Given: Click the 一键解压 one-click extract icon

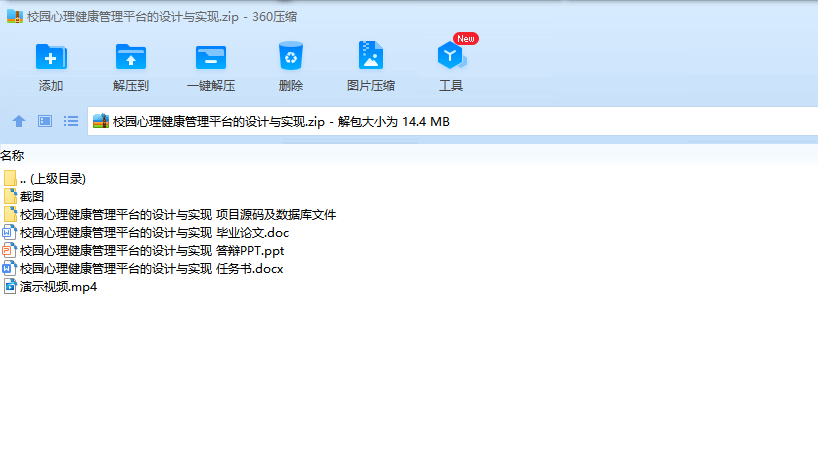Looking at the screenshot, I should pyautogui.click(x=211, y=57).
